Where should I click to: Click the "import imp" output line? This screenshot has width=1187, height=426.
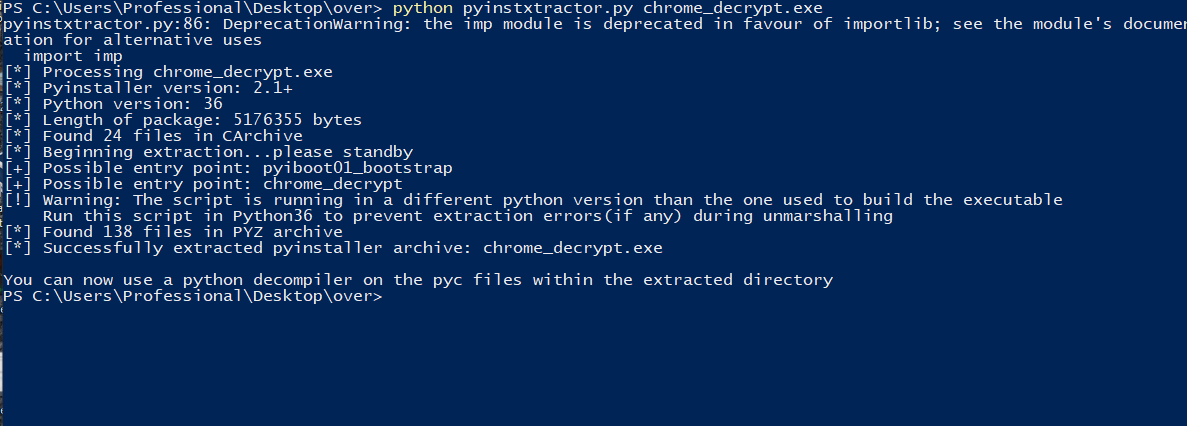tap(72, 56)
